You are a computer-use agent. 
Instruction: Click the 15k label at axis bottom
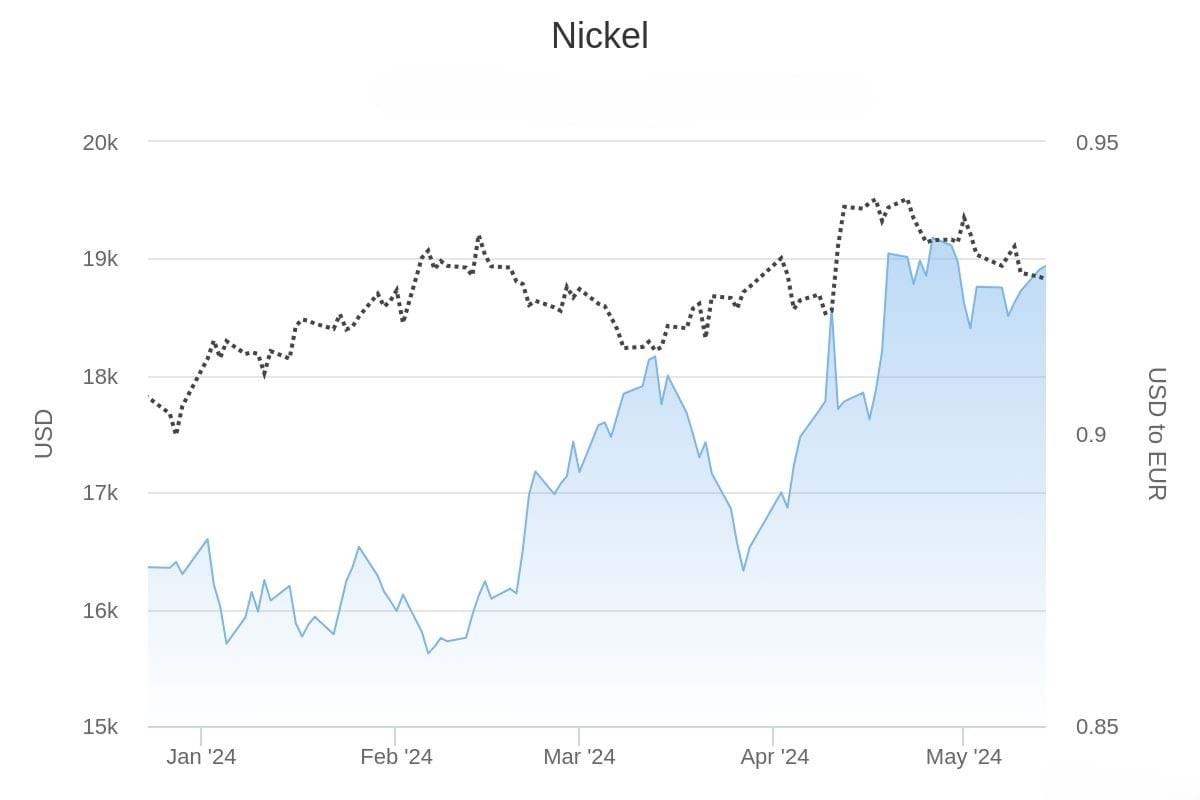pyautogui.click(x=100, y=726)
